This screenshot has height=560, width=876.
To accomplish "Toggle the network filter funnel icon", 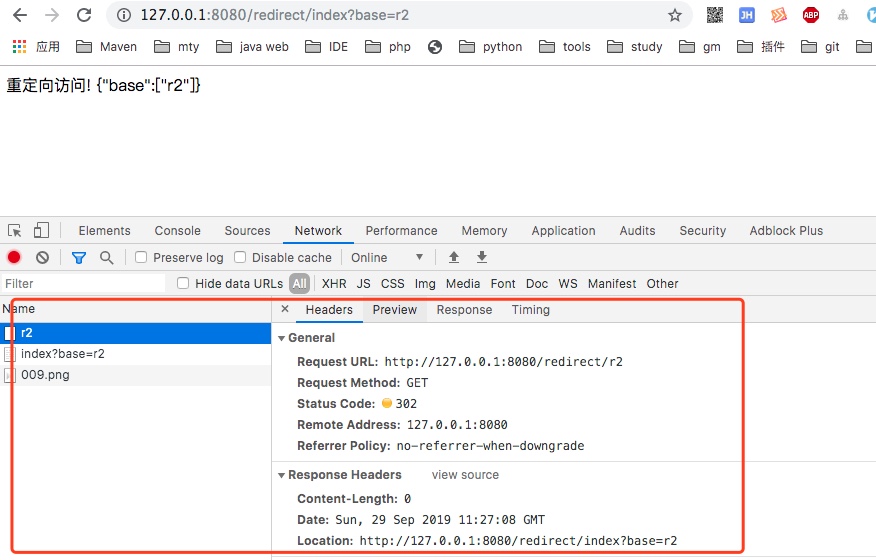I will point(79,257).
